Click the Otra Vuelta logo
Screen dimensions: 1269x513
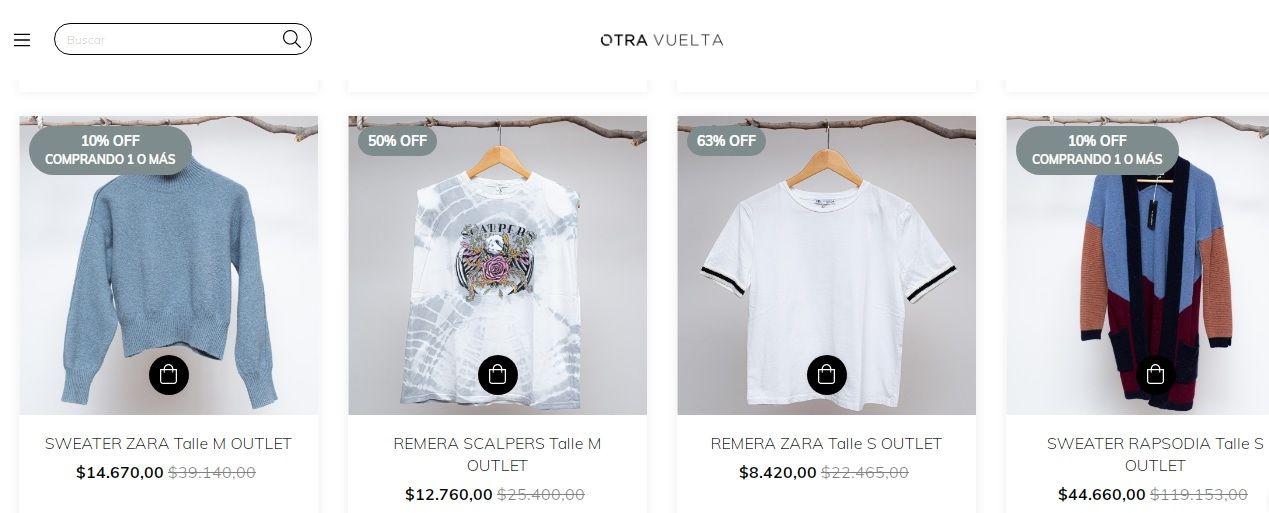click(662, 40)
